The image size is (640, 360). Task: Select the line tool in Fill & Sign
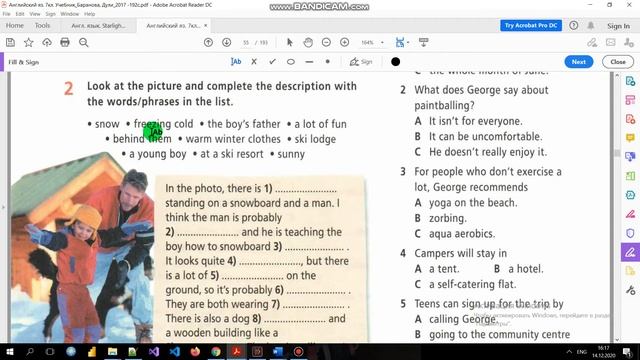[x=309, y=62]
